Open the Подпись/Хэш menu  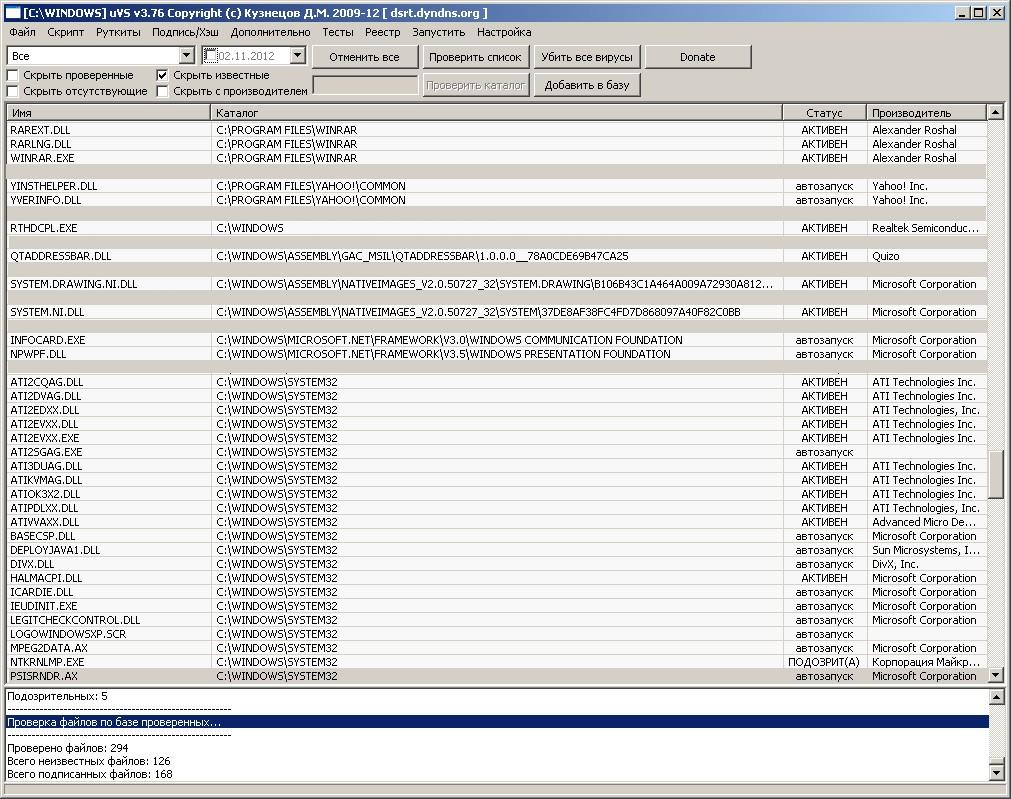[185, 32]
